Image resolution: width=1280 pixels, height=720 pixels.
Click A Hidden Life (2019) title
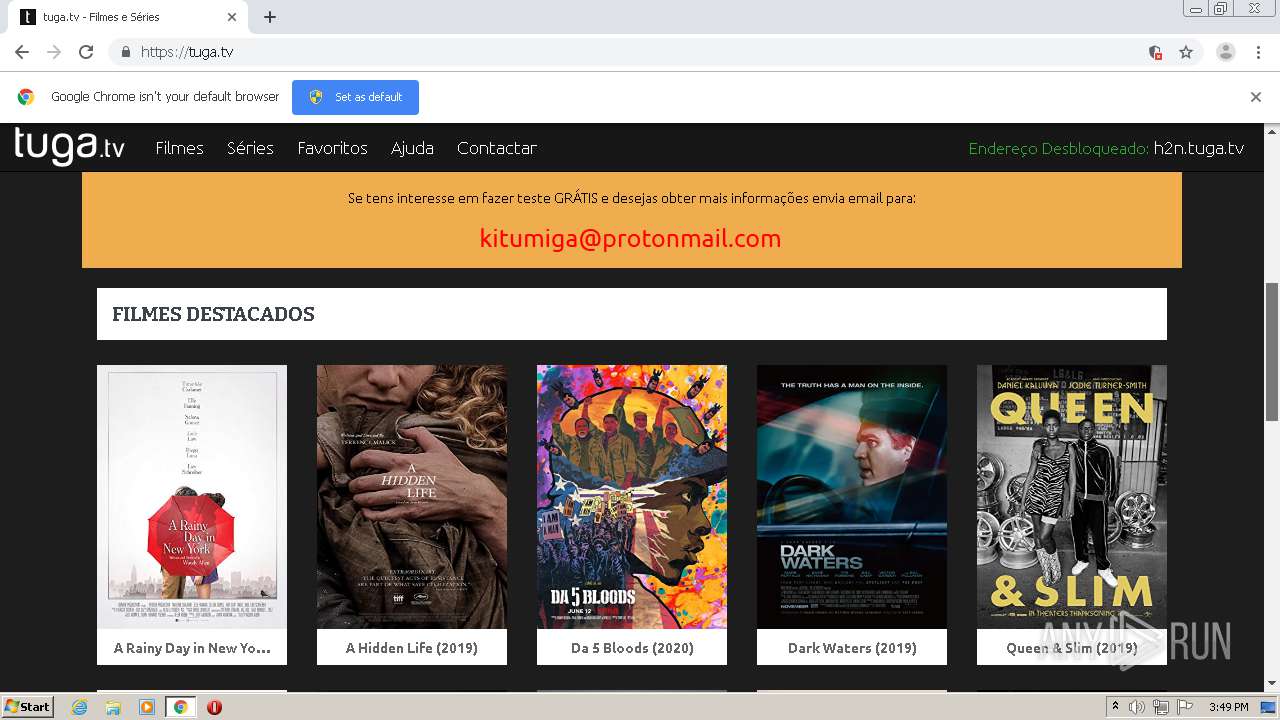412,648
